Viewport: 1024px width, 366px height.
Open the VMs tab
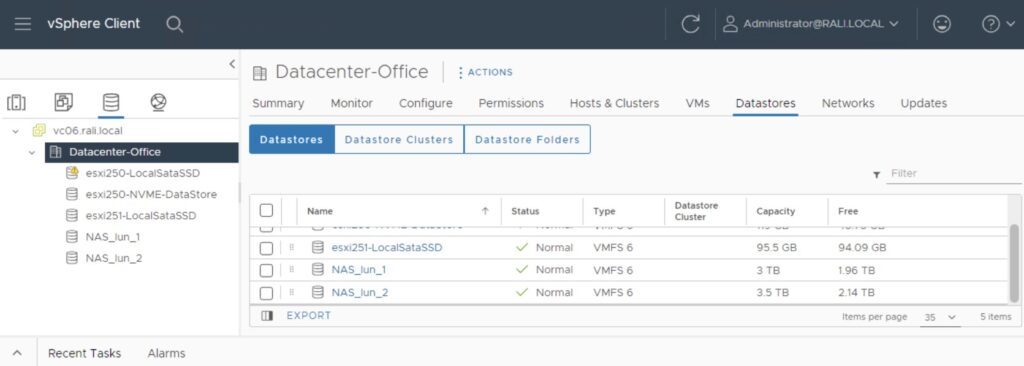point(697,103)
